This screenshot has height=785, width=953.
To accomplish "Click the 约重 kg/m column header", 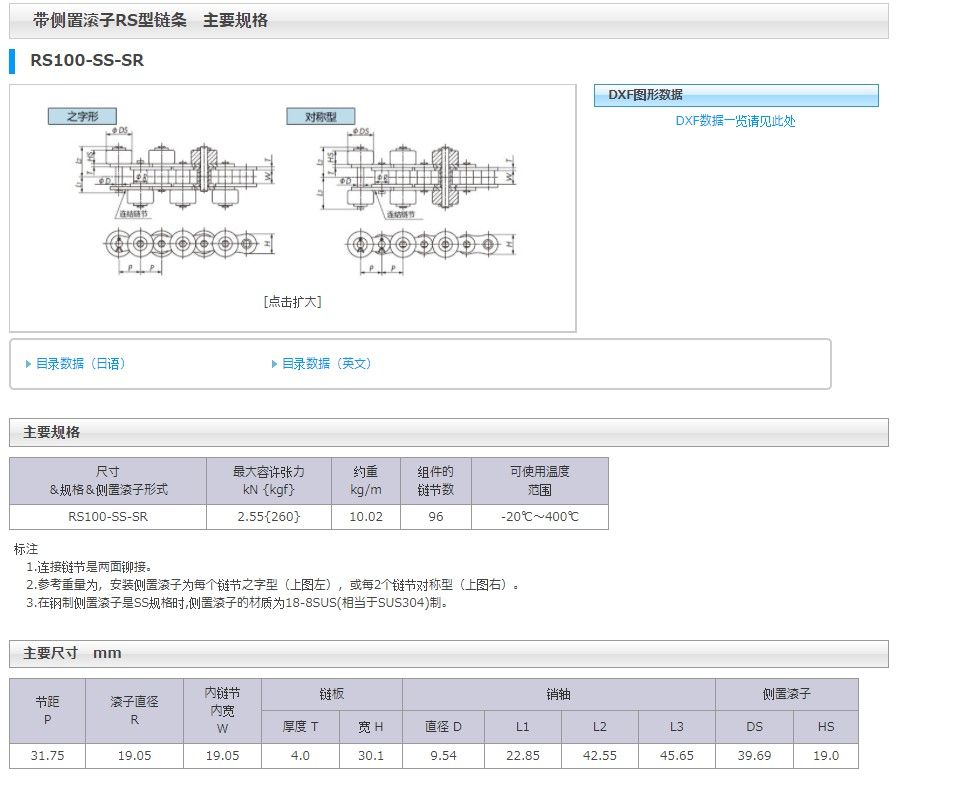I will pos(366,481).
